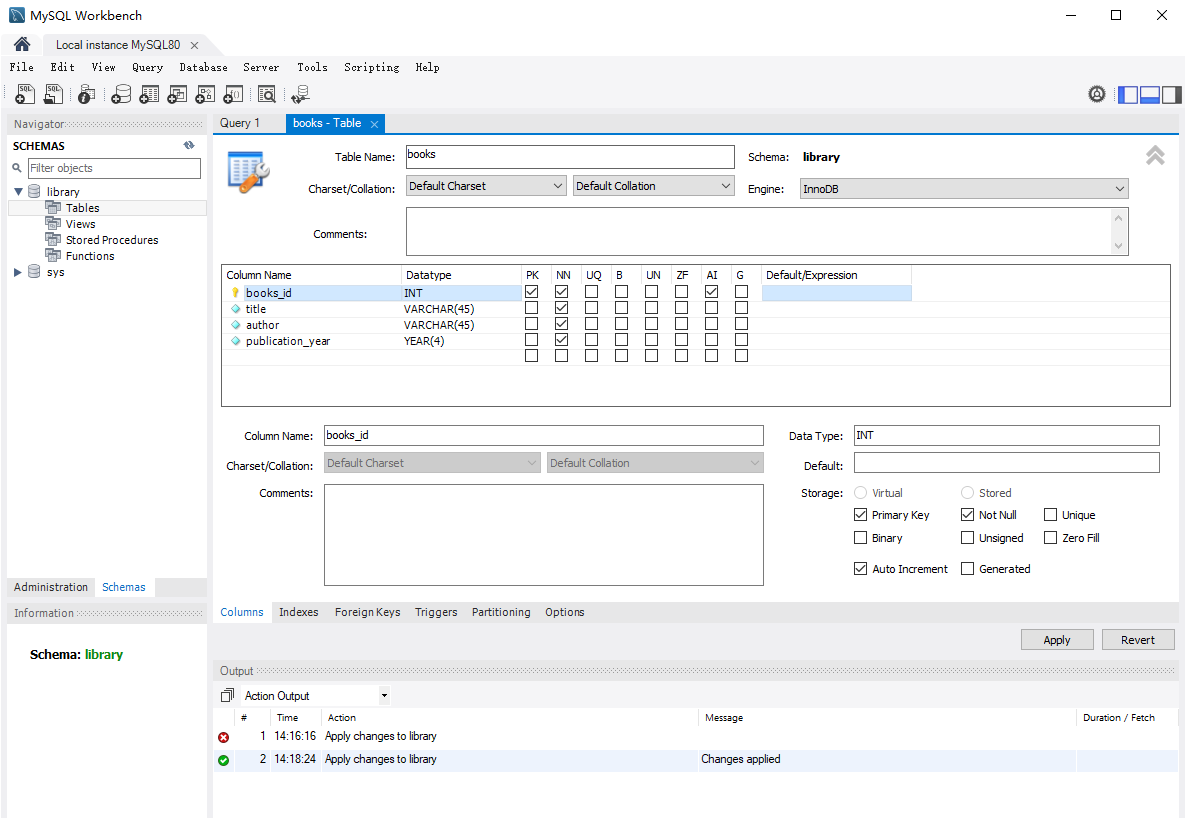
Task: Switch to the Query 1 tab
Action: (x=240, y=123)
